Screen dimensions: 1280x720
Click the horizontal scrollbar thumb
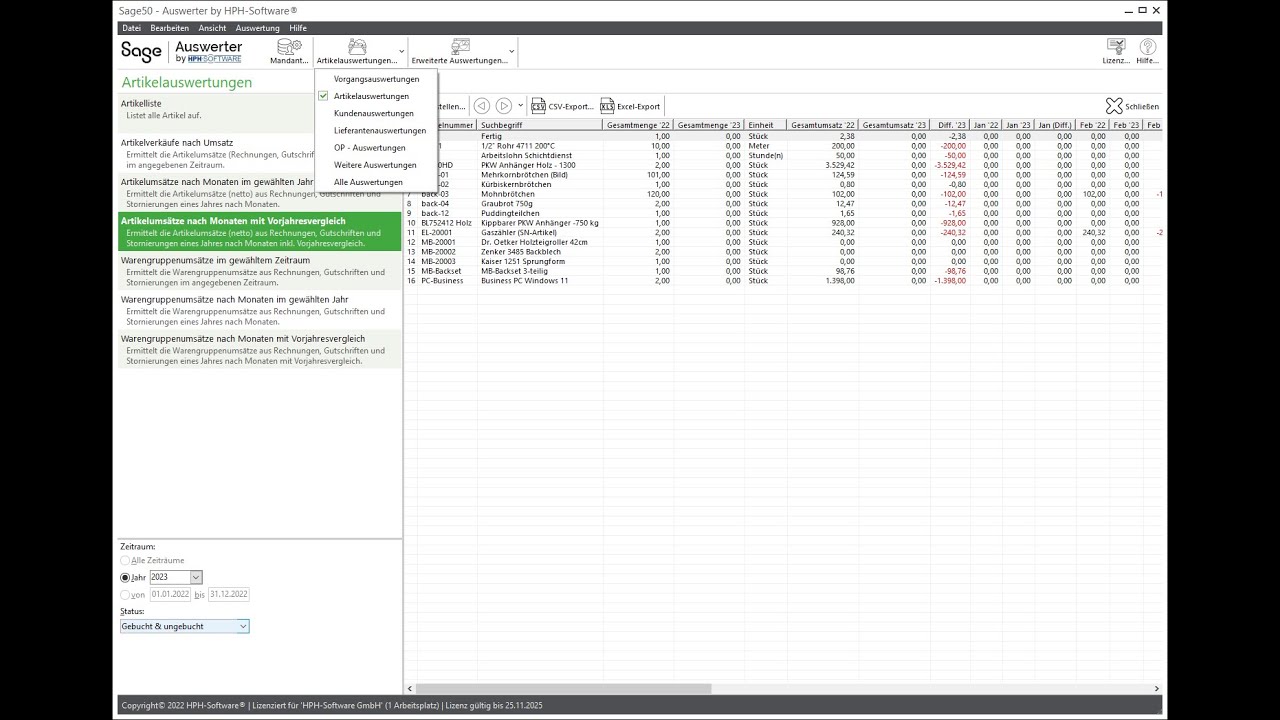[563, 688]
